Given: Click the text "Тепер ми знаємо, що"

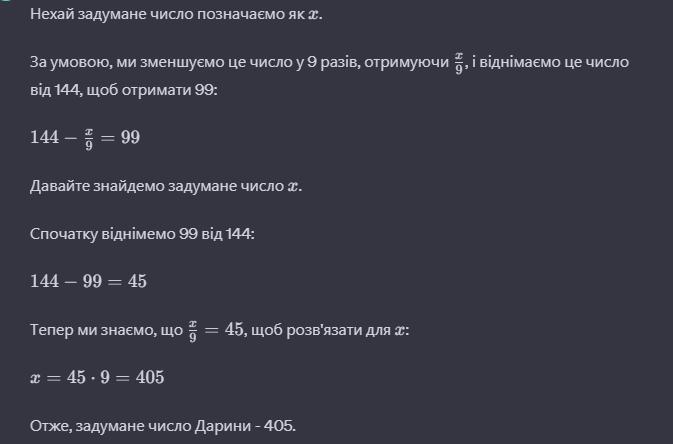Looking at the screenshot, I should click(106, 330).
